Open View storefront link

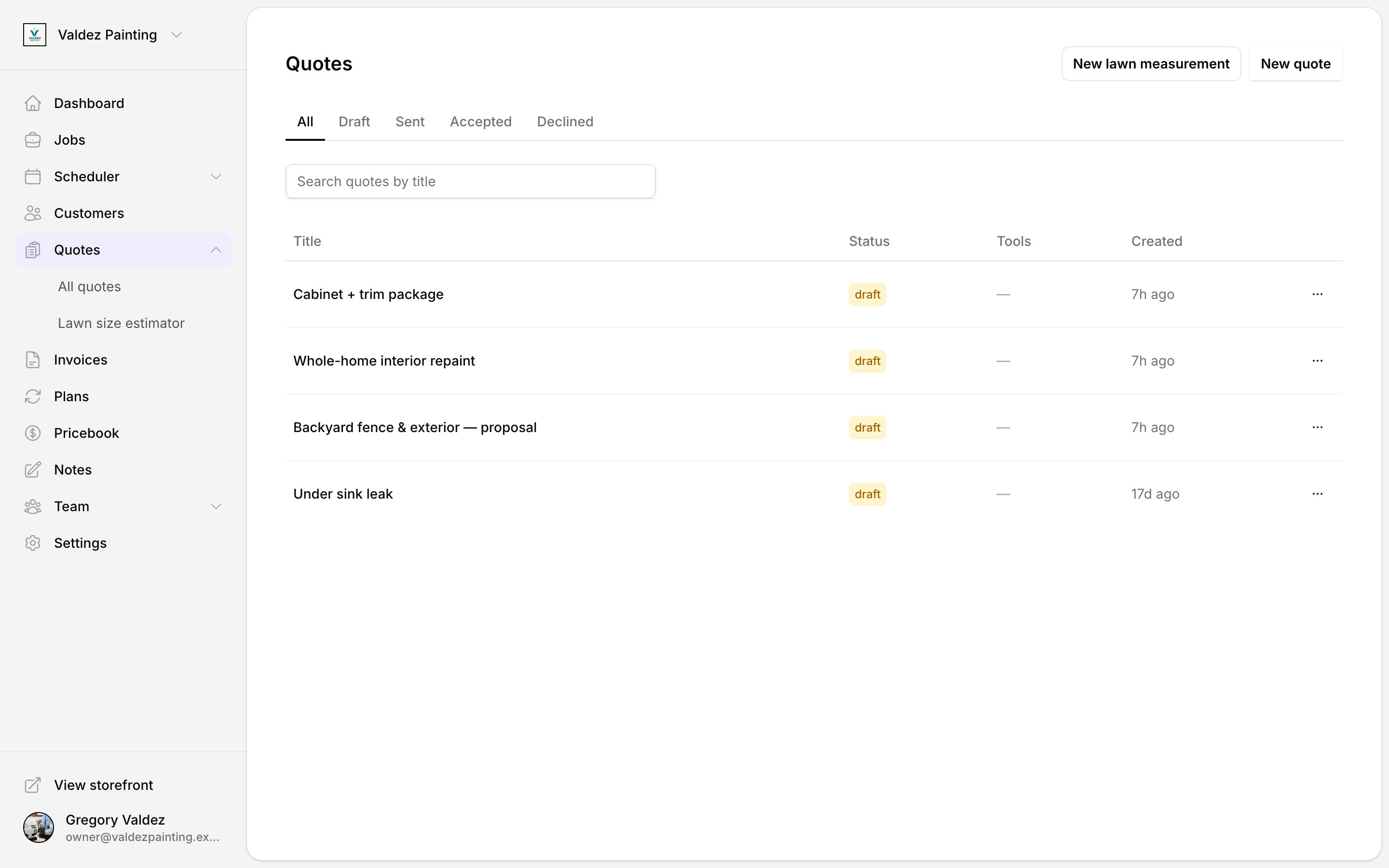tap(123, 786)
